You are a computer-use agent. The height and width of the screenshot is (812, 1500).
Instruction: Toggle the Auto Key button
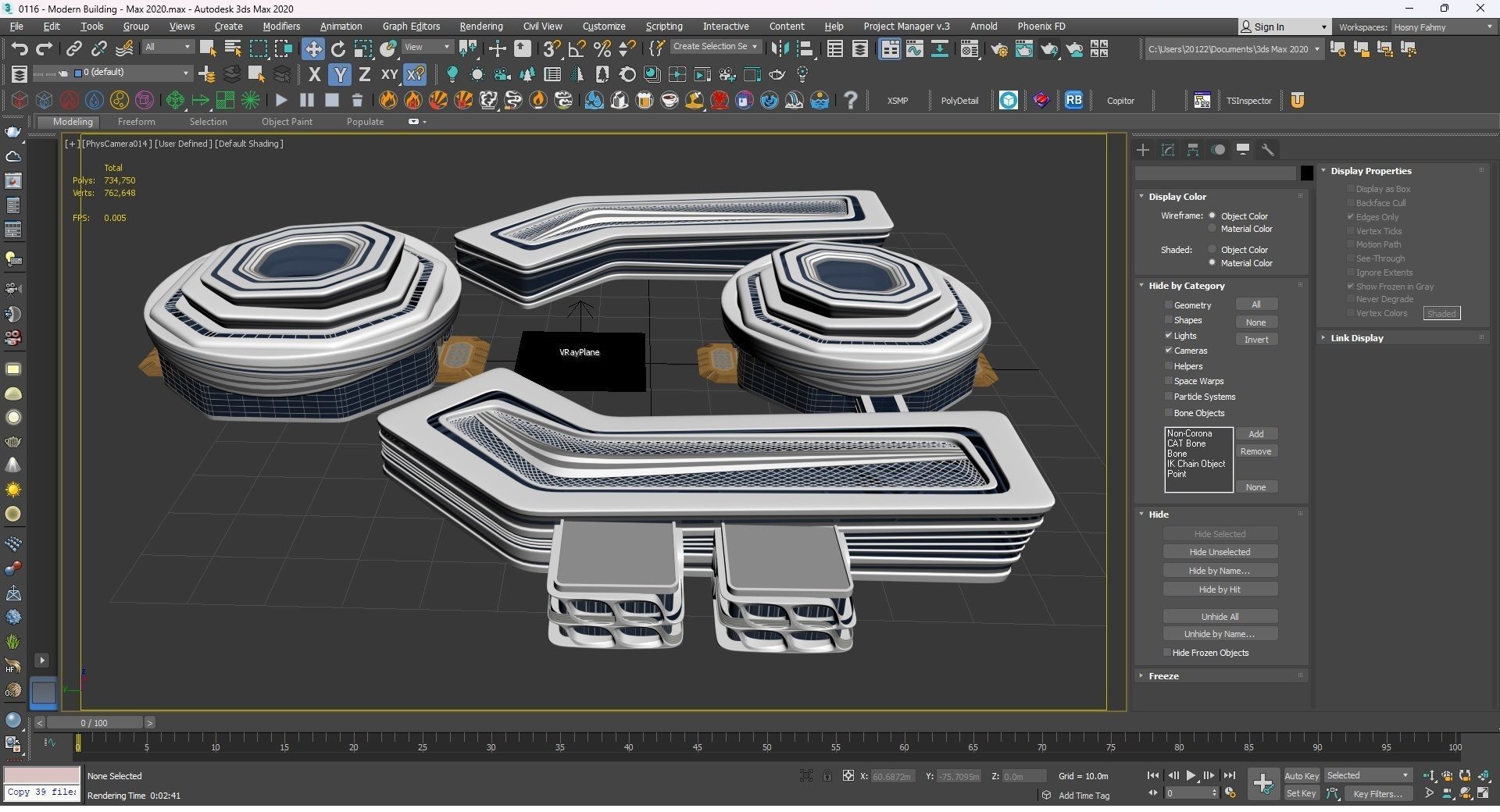pyautogui.click(x=1302, y=775)
